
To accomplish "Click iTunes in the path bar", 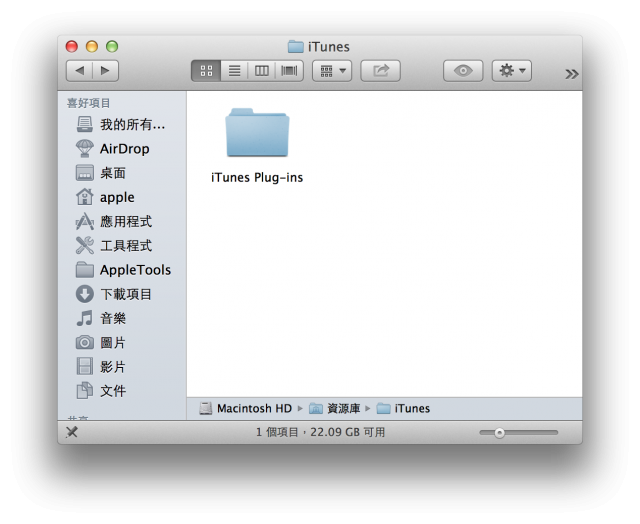I will (x=403, y=409).
